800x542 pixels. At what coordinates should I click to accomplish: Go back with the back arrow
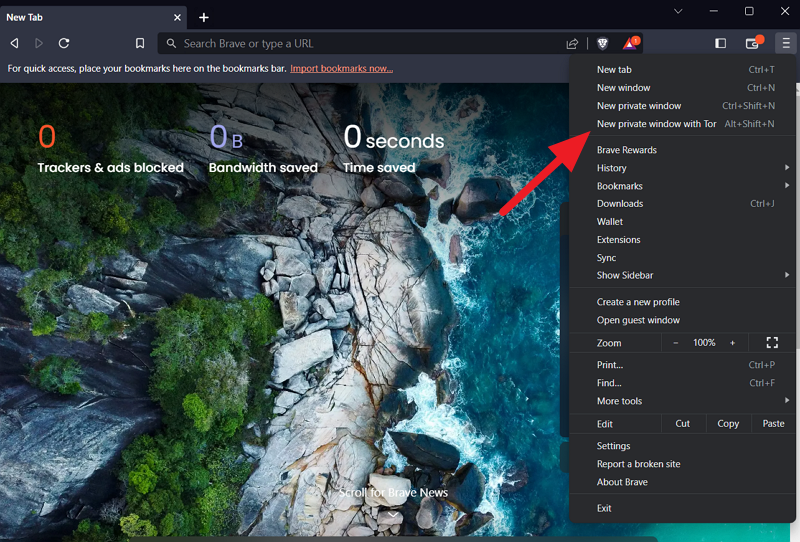point(15,43)
